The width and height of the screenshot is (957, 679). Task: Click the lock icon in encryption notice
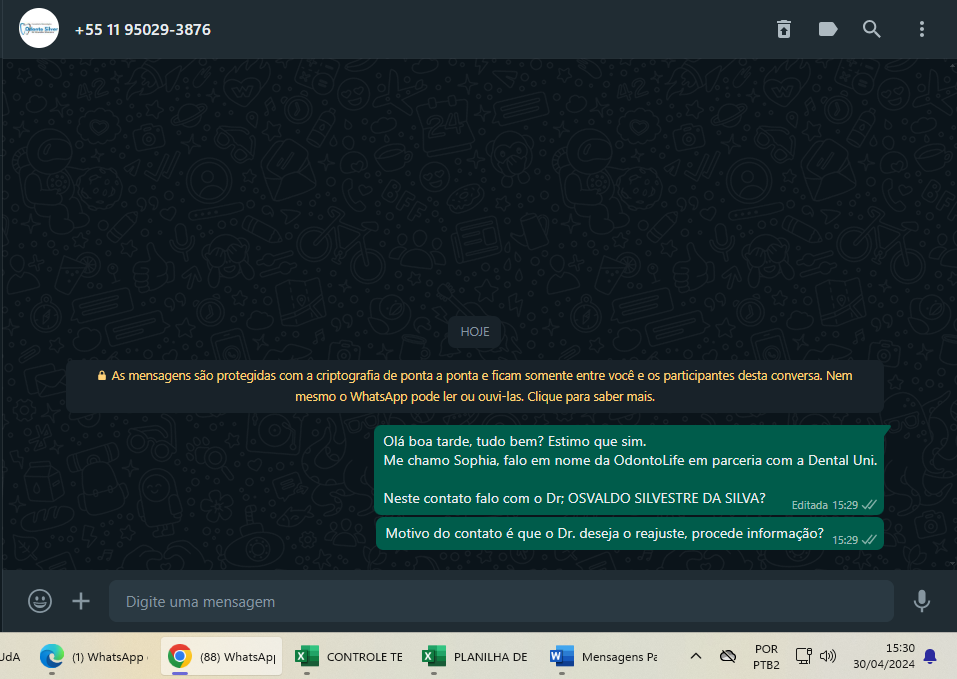pos(102,376)
